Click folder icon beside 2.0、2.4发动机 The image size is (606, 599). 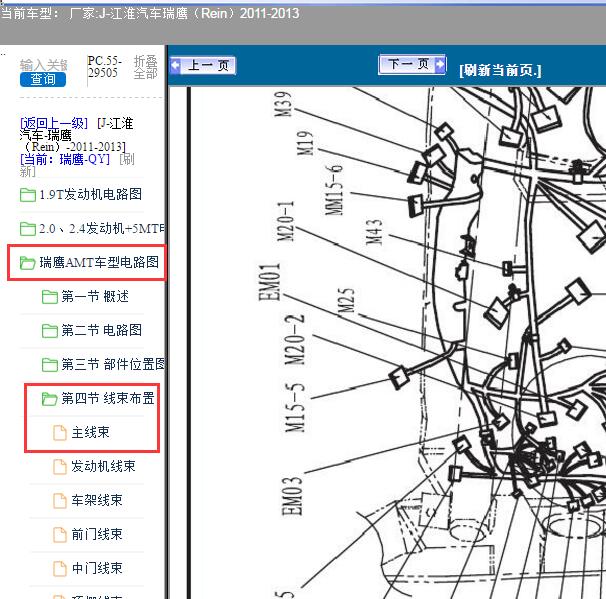tap(28, 228)
